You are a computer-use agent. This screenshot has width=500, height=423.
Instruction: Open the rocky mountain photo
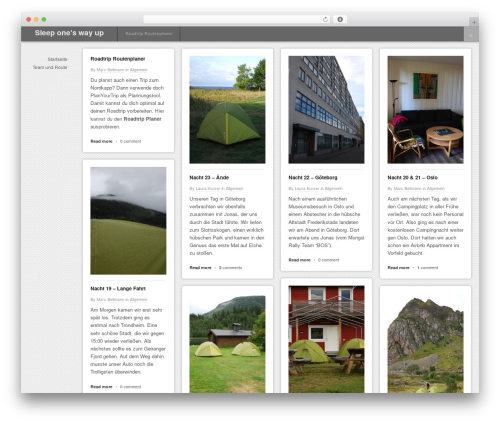click(x=425, y=339)
